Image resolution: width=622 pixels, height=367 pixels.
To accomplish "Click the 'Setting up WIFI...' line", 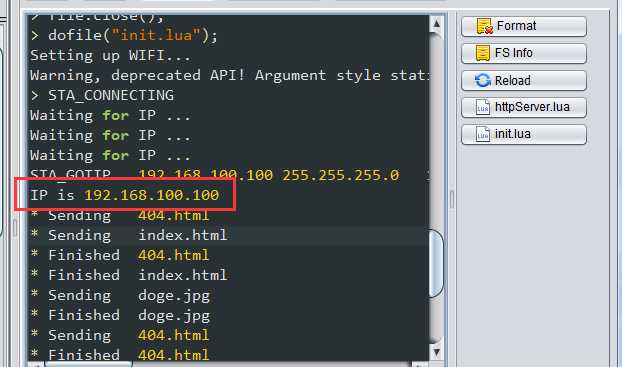I will pyautogui.click(x=110, y=55).
